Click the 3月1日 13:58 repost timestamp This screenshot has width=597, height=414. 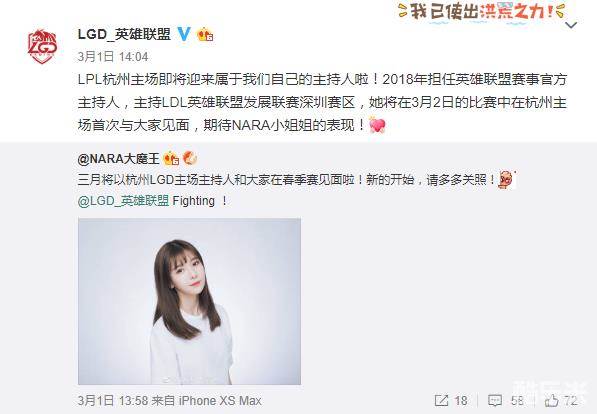pyautogui.click(x=113, y=400)
